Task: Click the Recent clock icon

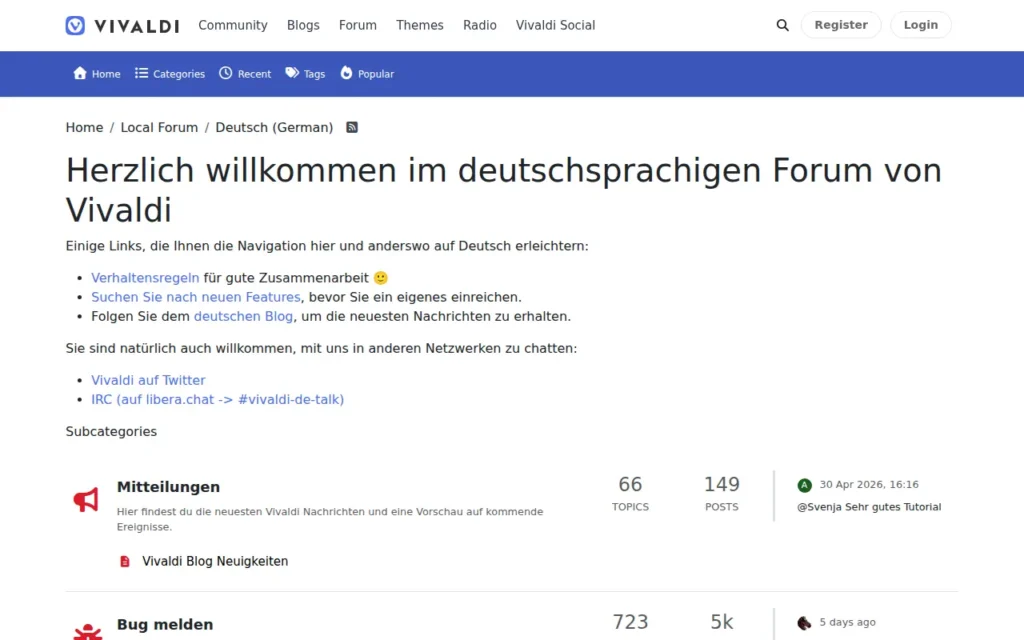Action: click(225, 73)
